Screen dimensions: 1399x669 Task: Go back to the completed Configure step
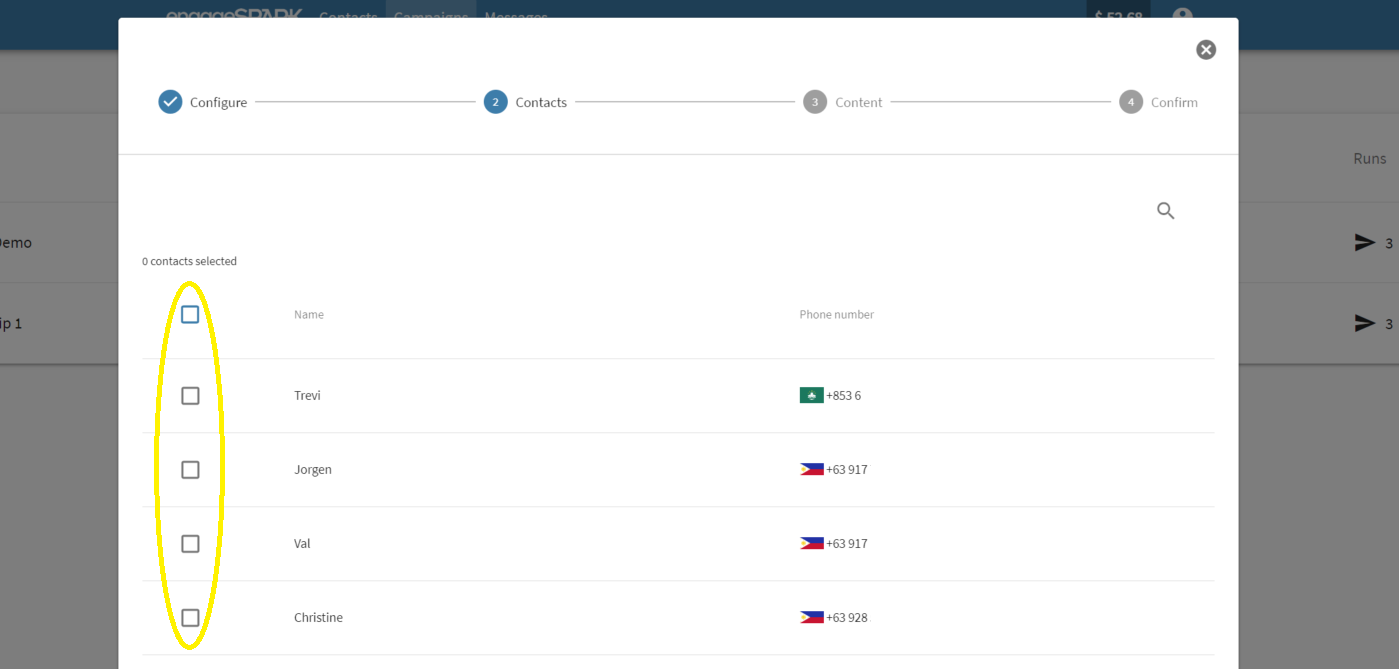[171, 102]
